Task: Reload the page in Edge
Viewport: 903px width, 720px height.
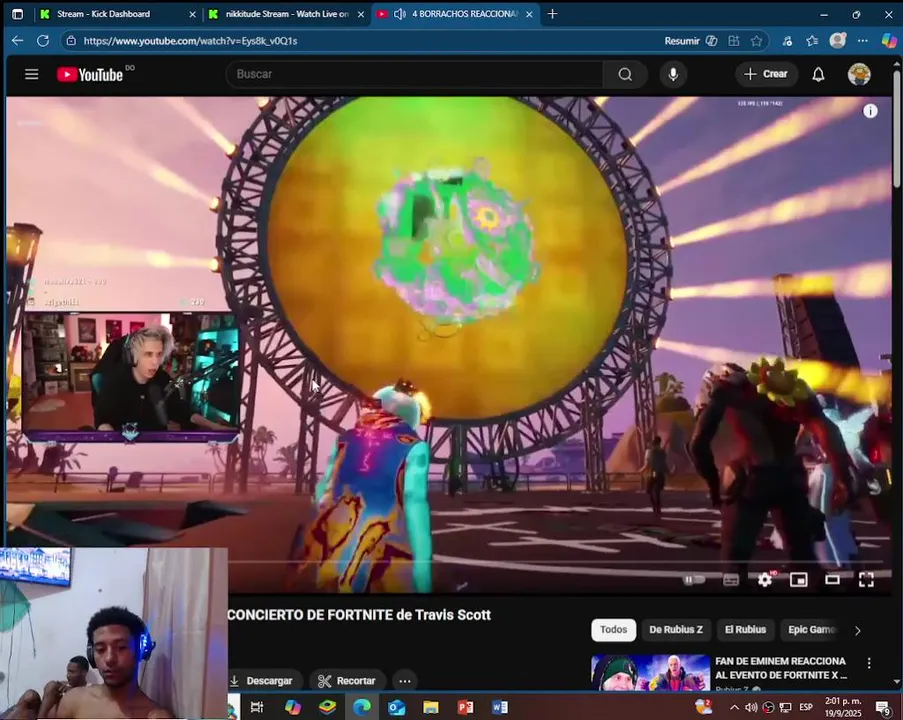Action: pos(43,41)
